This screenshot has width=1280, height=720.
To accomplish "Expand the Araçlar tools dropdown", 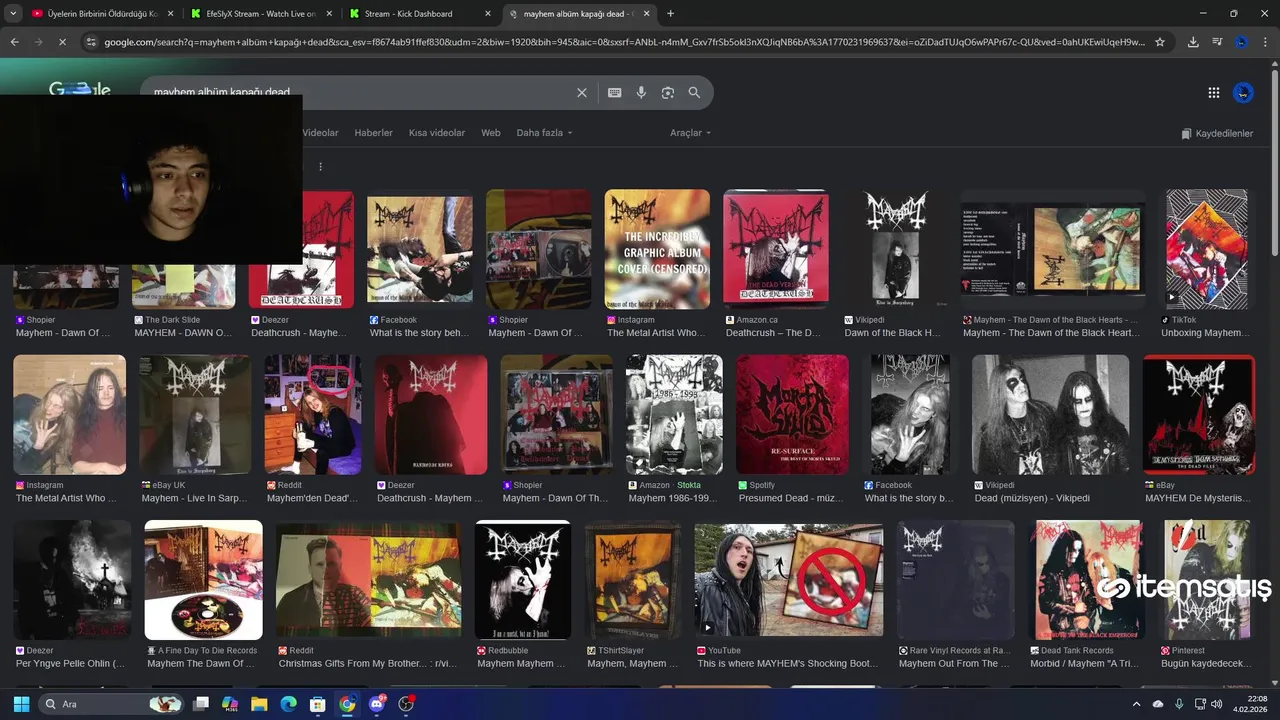I will click(690, 133).
